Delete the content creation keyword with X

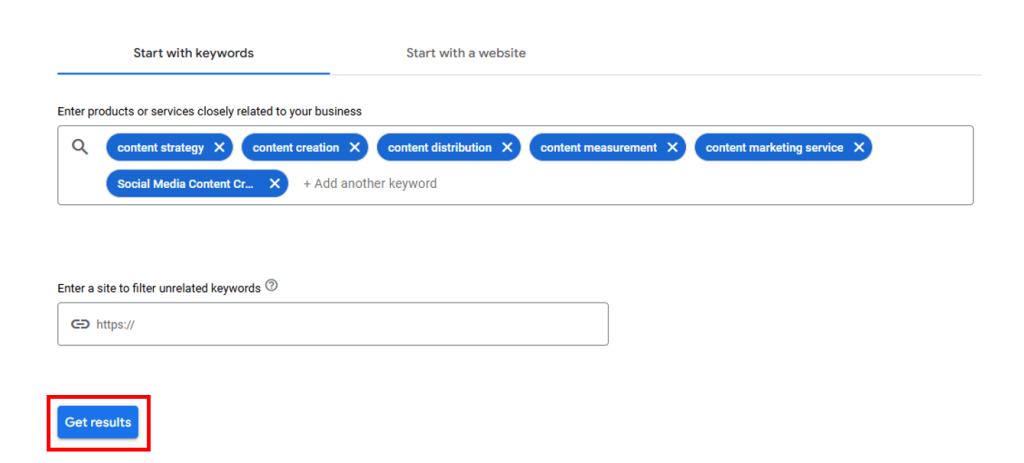click(355, 148)
